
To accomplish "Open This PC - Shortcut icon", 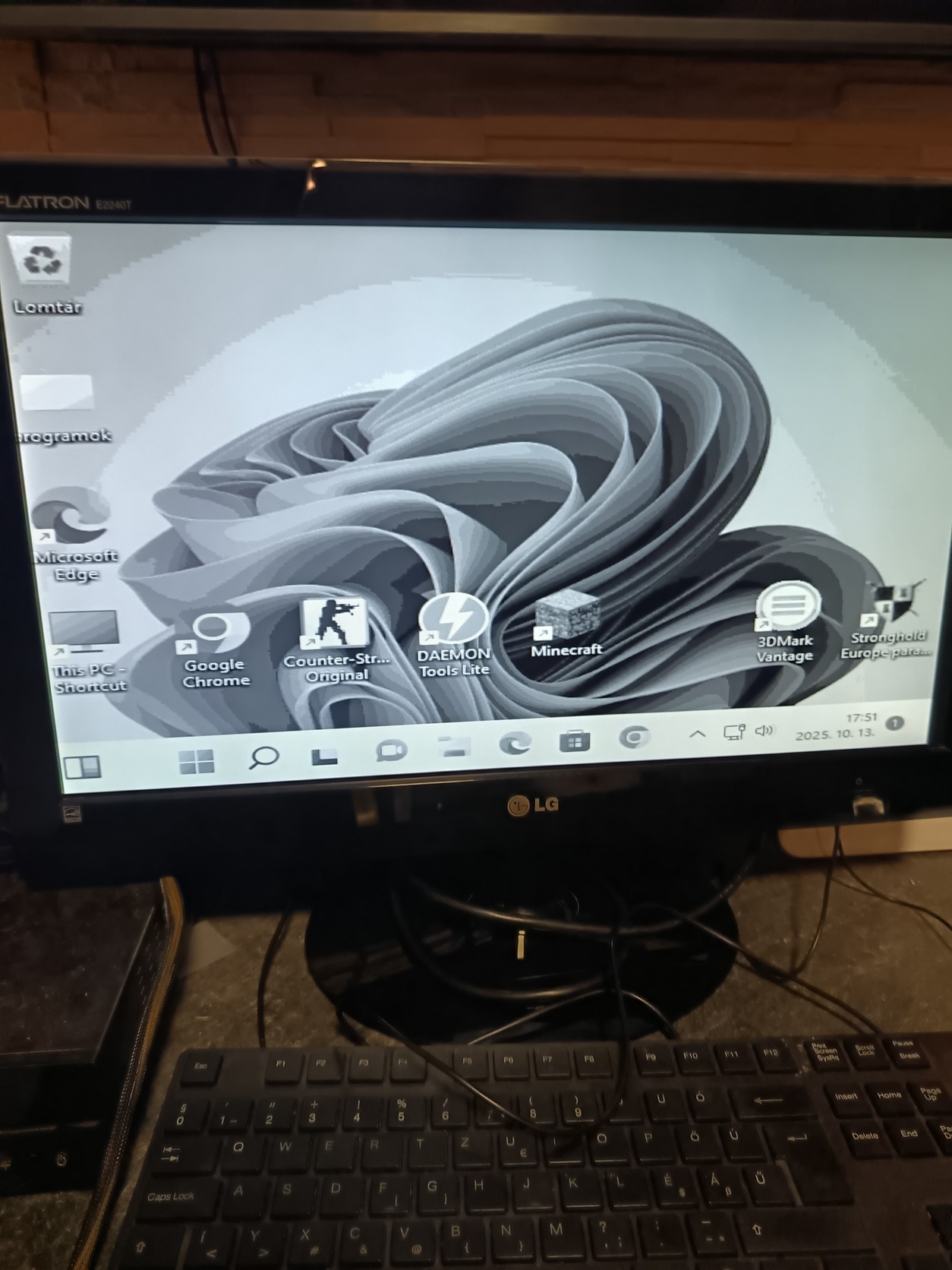I will tap(87, 652).
